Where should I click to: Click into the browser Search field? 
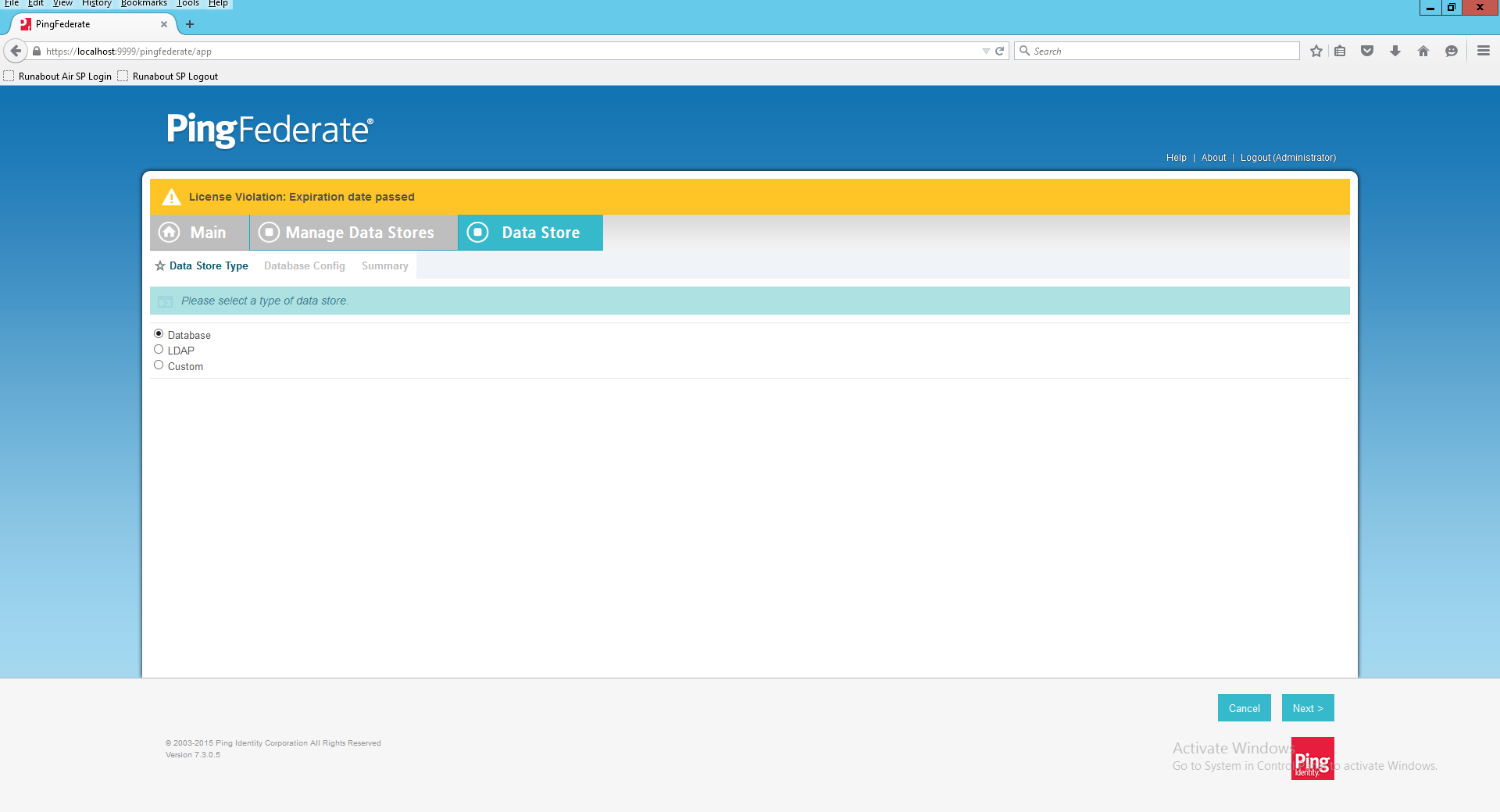[1157, 51]
